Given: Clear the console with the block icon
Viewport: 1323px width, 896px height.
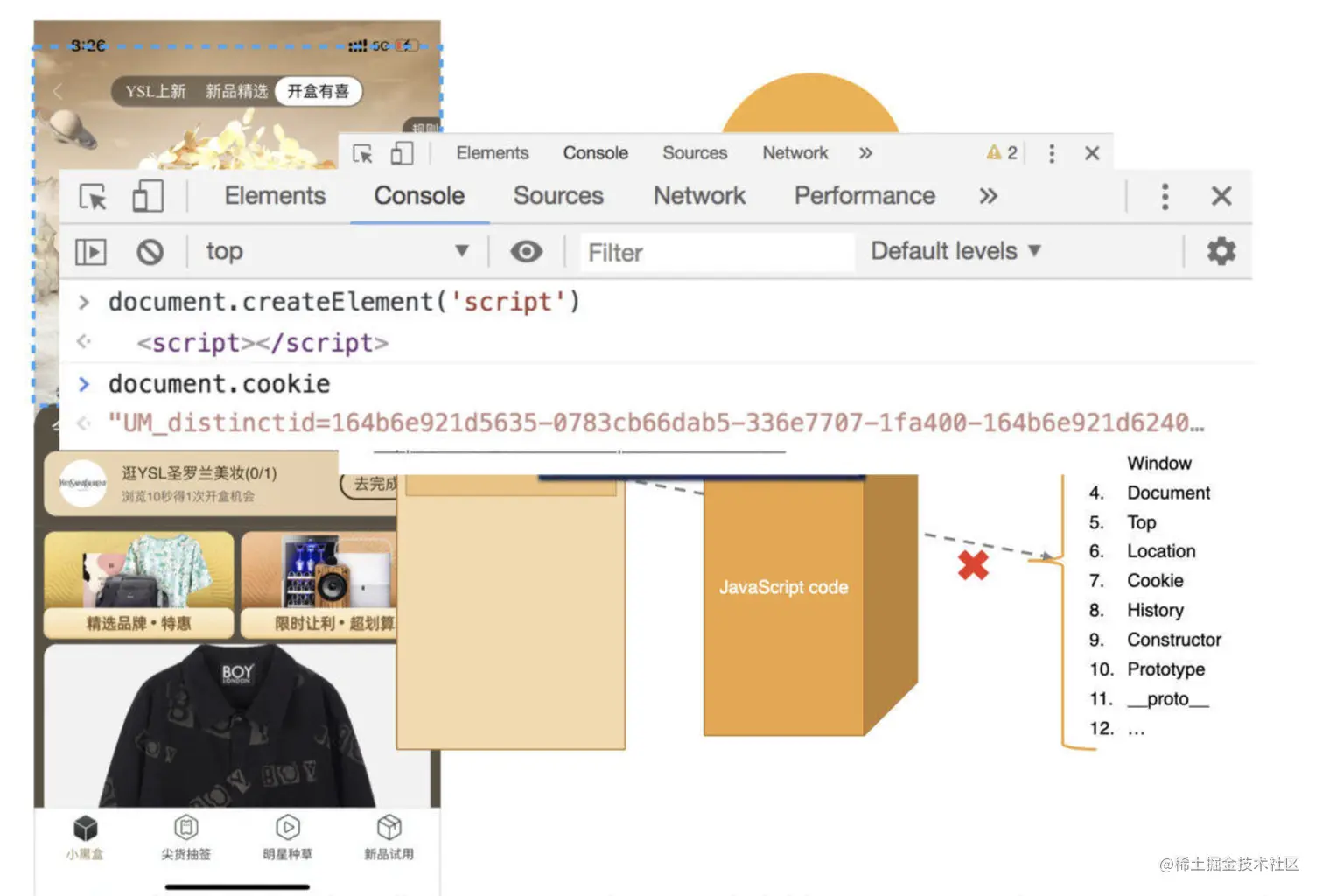Looking at the screenshot, I should point(150,253).
